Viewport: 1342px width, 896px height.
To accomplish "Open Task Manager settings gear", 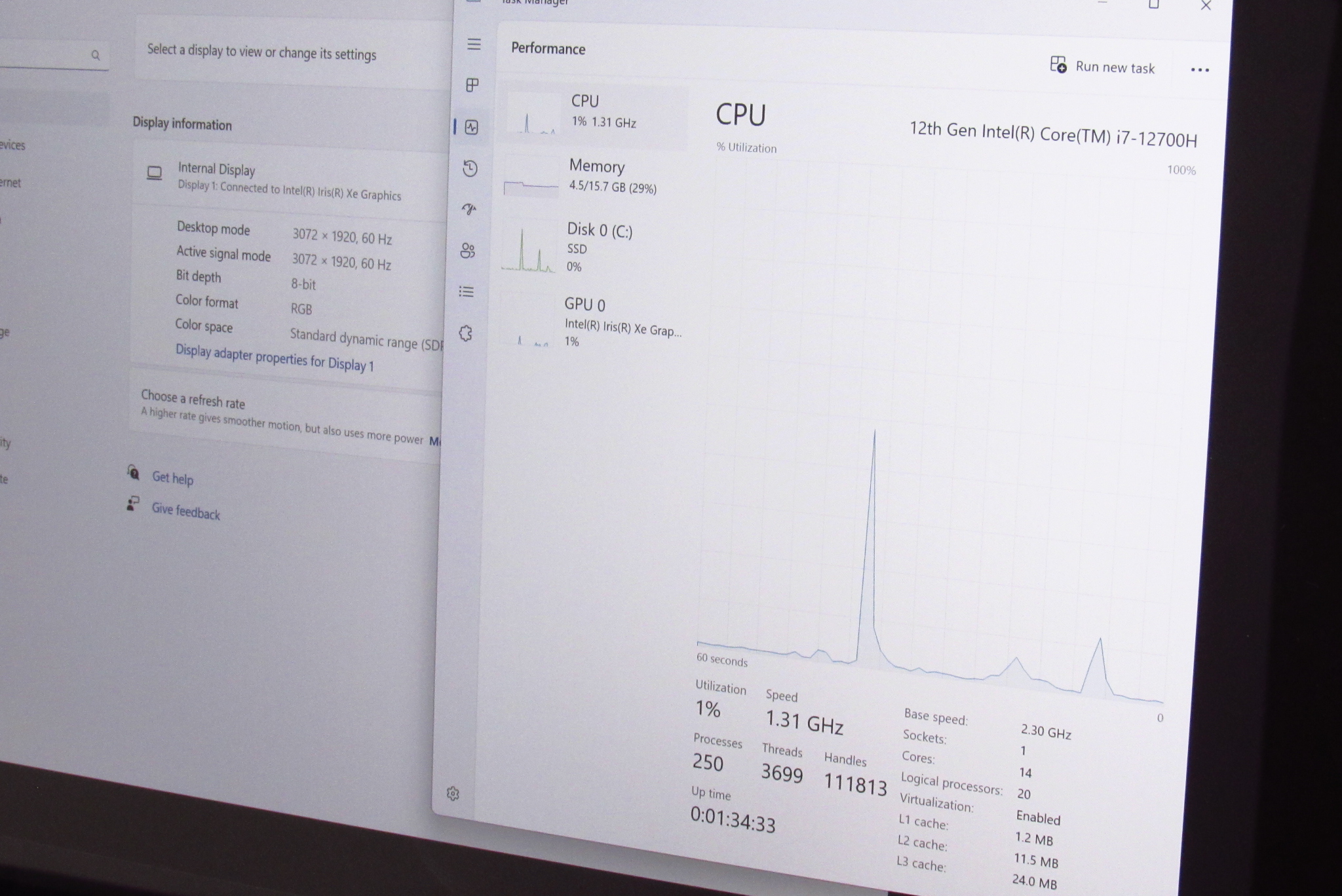I will [453, 794].
